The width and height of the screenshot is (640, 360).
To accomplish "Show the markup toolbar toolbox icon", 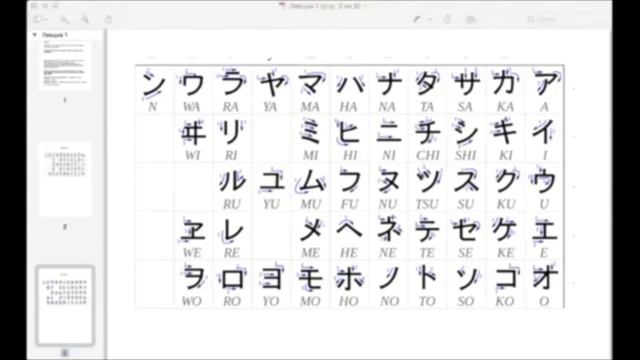I will point(471,19).
